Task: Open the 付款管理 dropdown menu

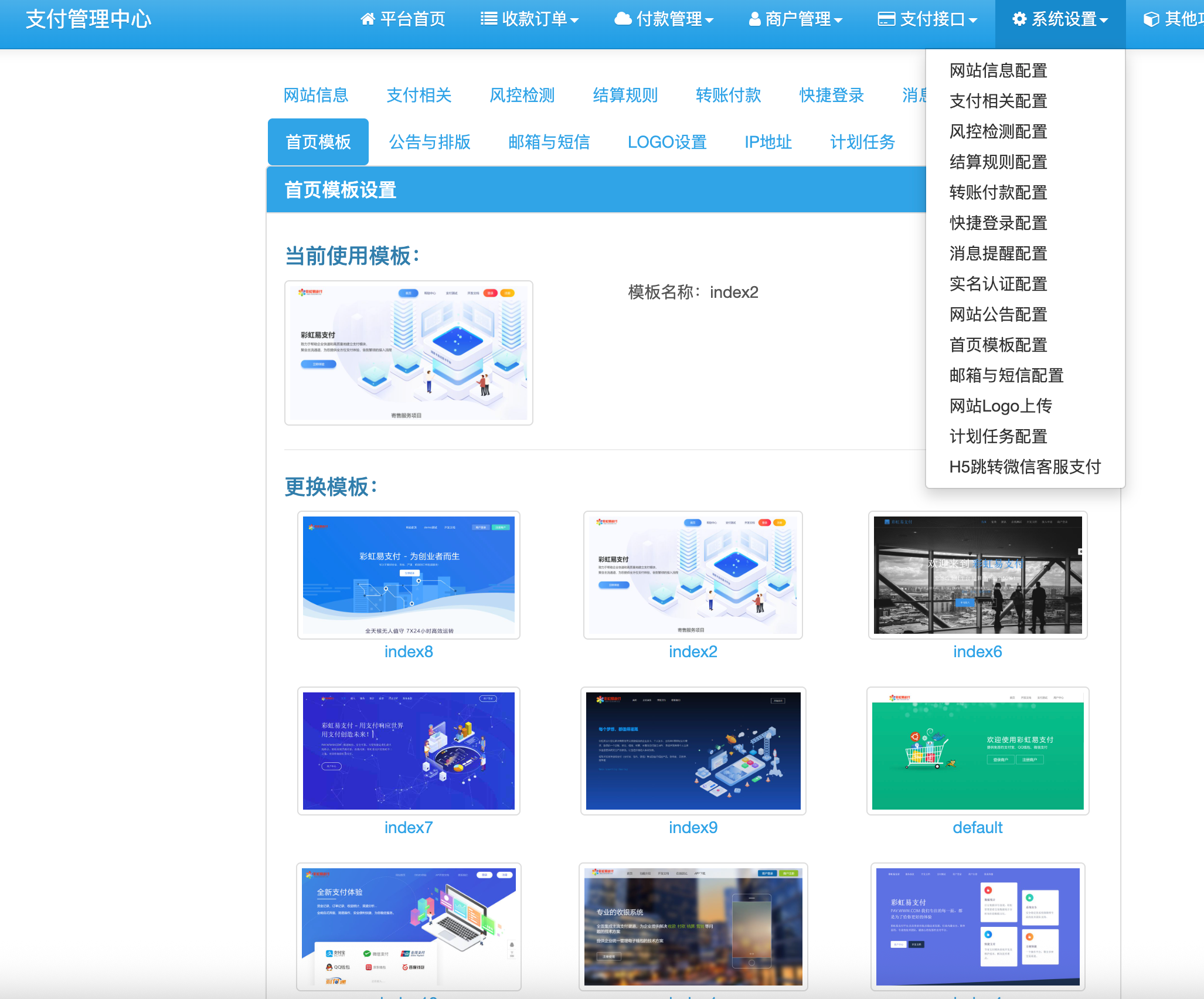Action: [668, 19]
